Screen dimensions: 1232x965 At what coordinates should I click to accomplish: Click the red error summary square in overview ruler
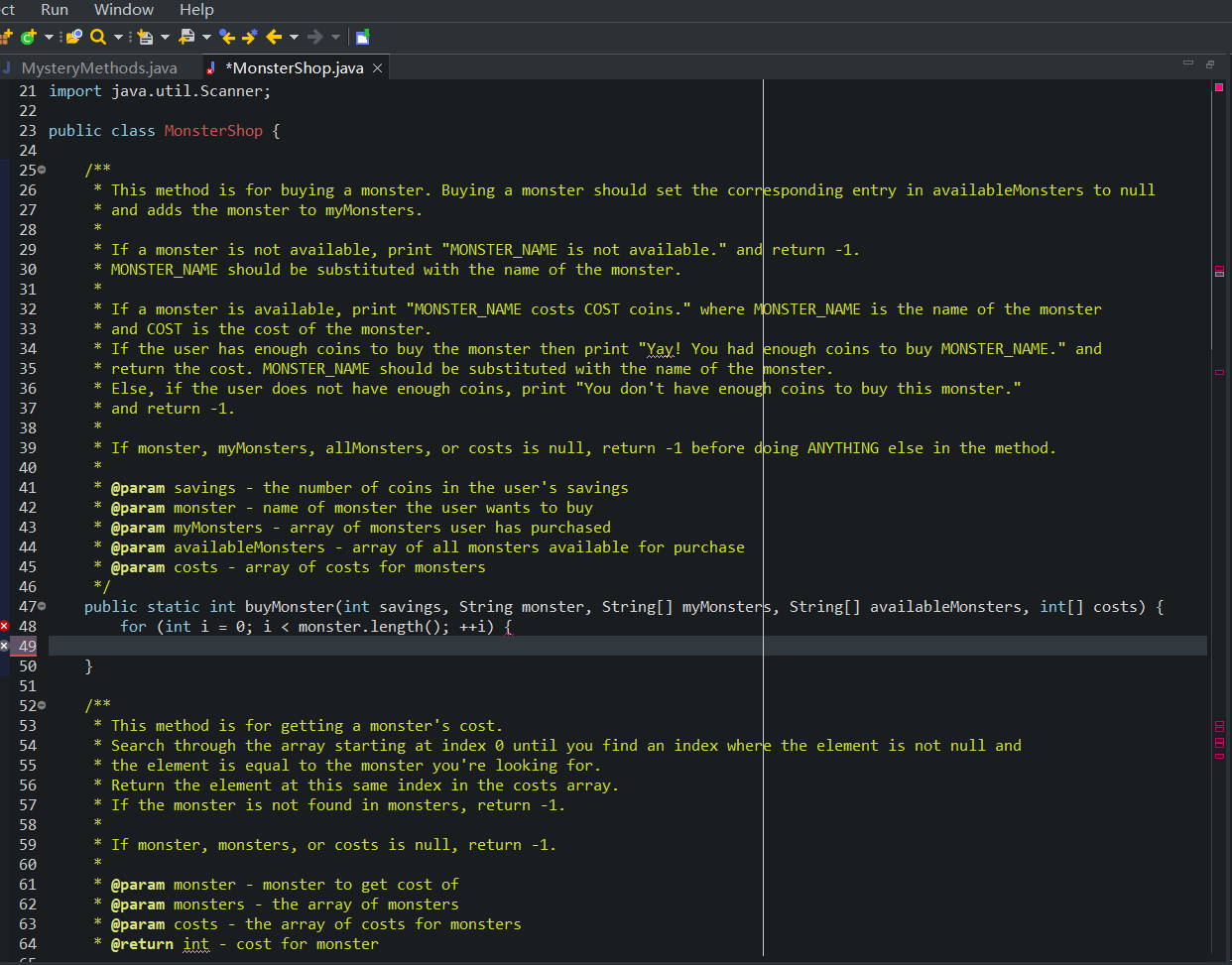tap(1219, 87)
